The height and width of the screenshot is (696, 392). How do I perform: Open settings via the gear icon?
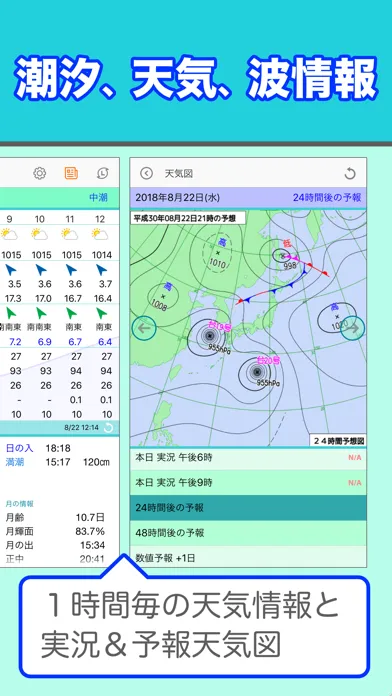tap(40, 173)
